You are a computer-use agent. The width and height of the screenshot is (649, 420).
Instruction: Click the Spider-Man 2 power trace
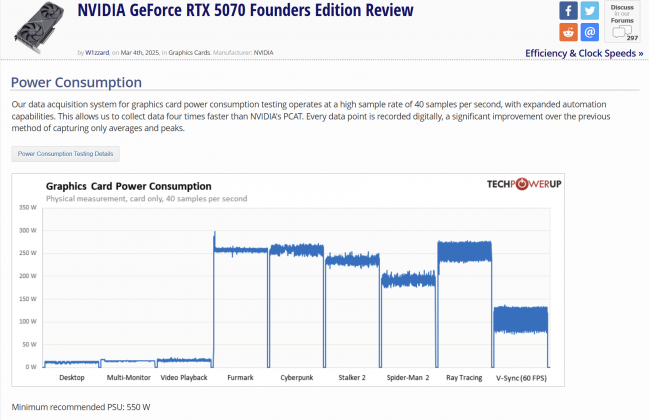coord(408,279)
